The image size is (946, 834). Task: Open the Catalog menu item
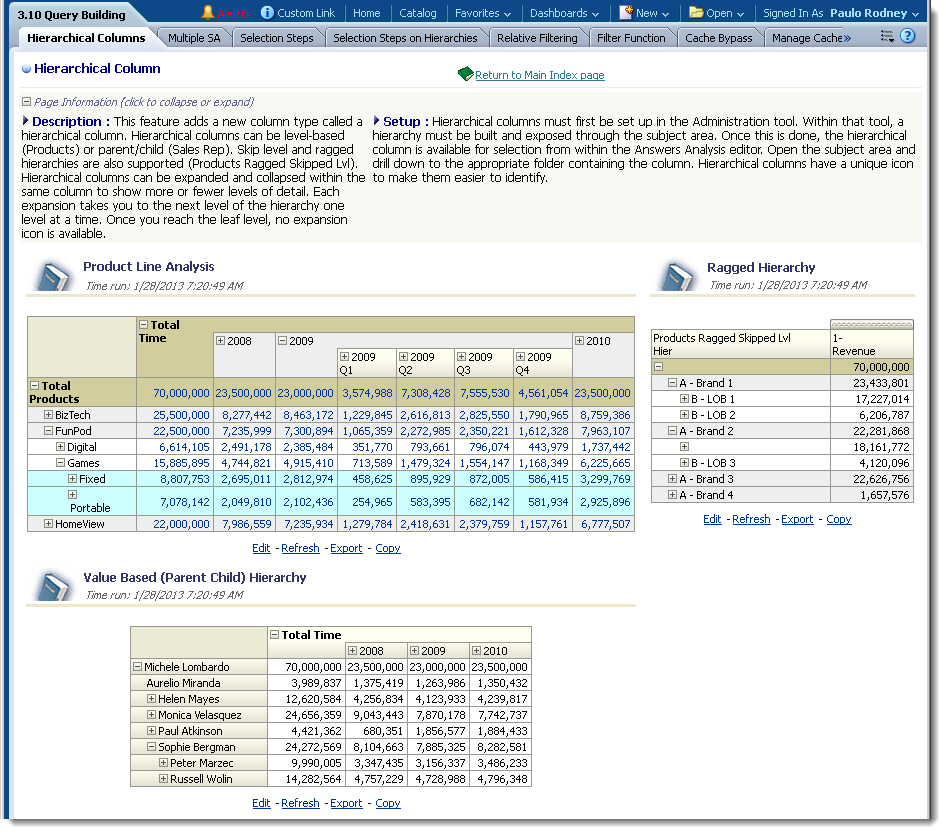click(419, 13)
